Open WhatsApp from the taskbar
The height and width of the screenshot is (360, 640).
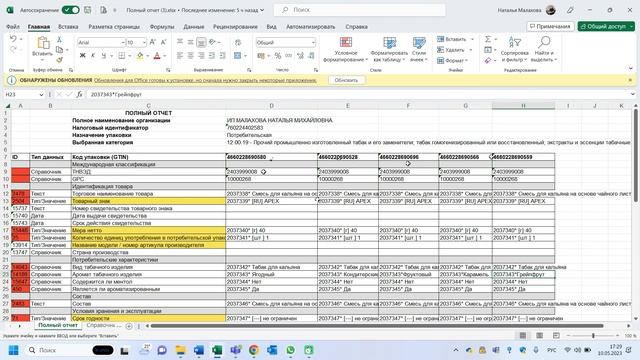pyautogui.click(x=290, y=350)
